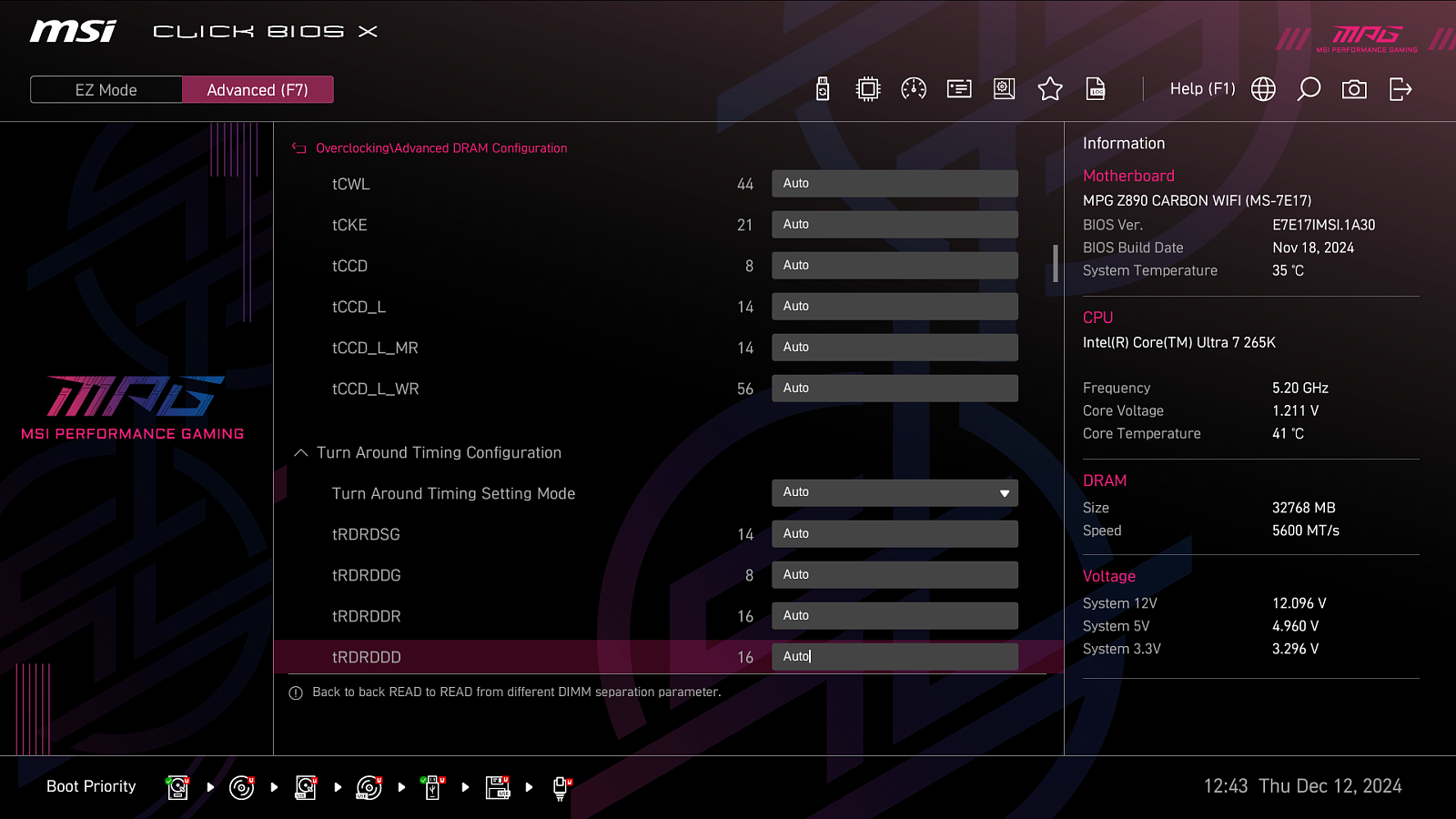Open the LOG file icon
1456x819 pixels.
pyautogui.click(x=1096, y=88)
